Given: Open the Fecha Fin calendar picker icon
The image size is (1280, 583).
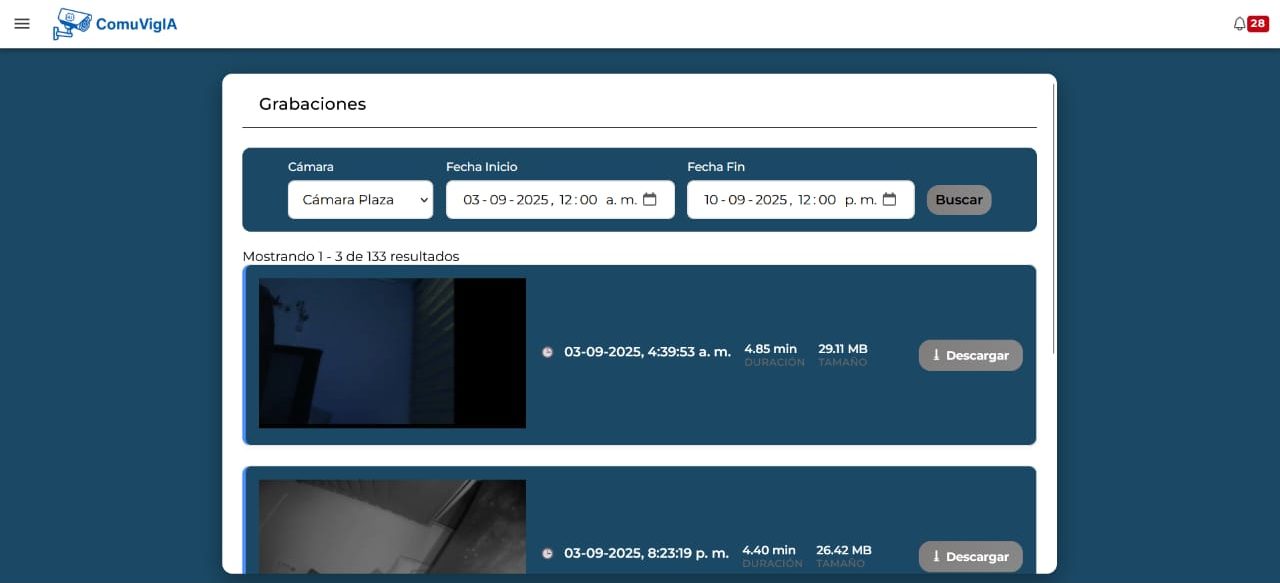Looking at the screenshot, I should pos(890,200).
